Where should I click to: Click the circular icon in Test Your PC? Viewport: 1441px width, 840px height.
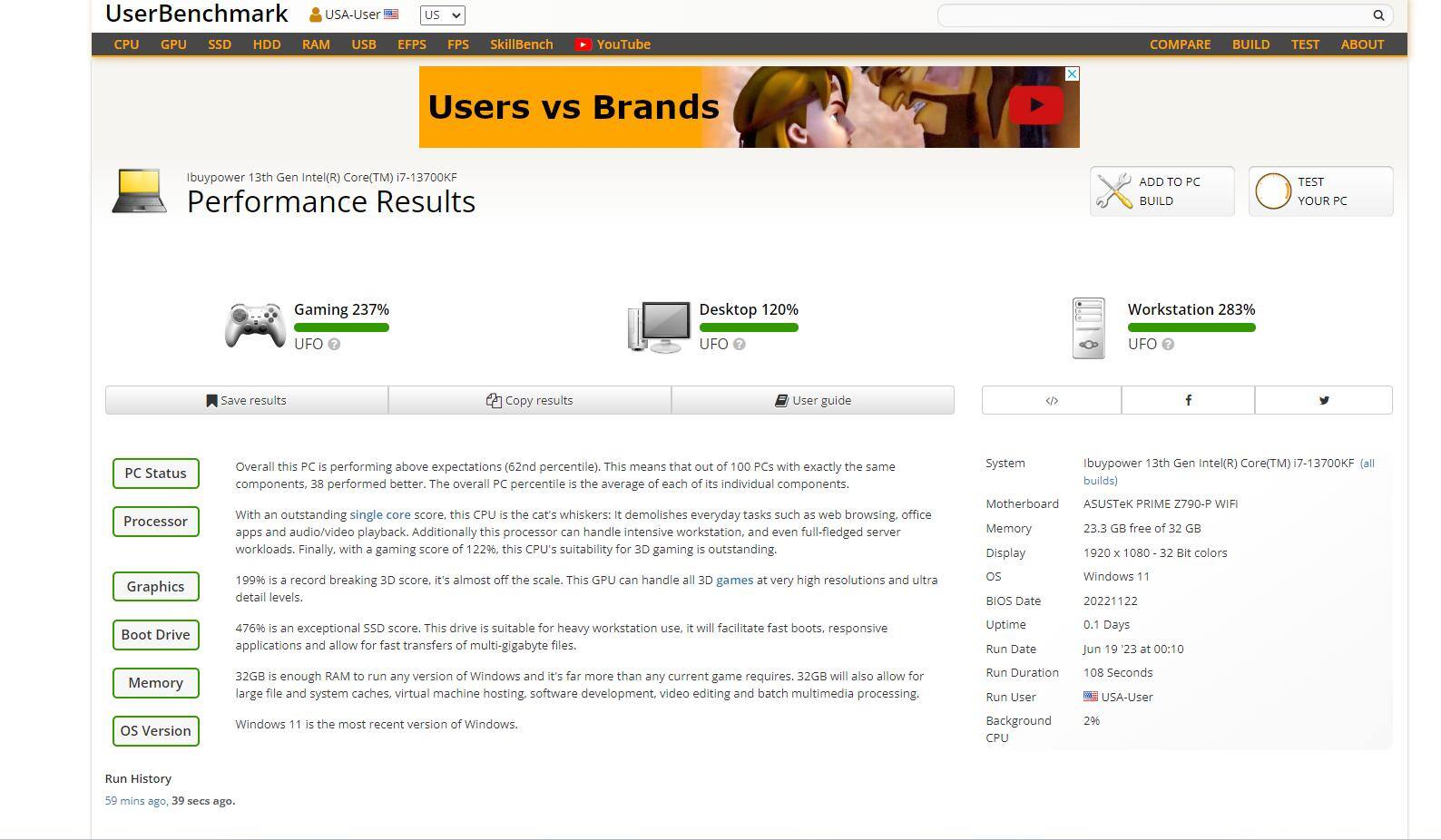coord(1272,190)
